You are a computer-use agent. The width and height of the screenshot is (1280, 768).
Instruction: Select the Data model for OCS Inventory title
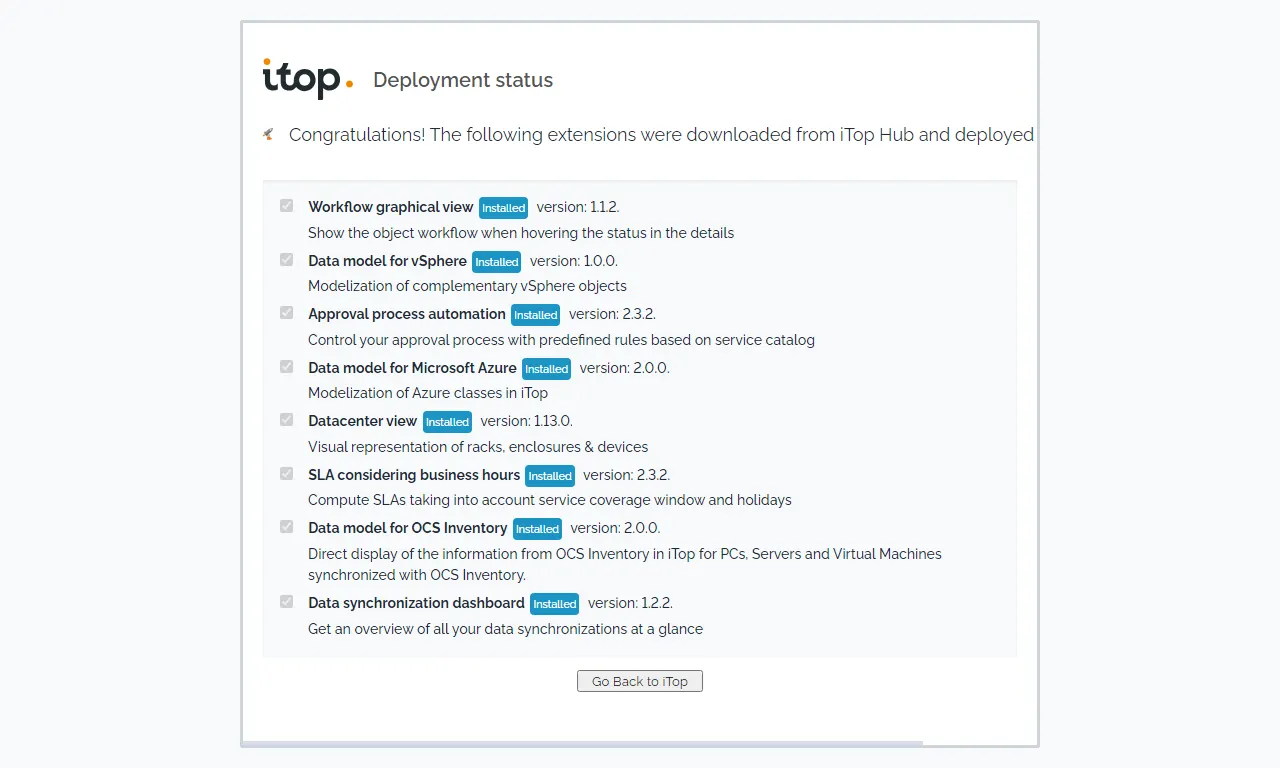coord(408,528)
